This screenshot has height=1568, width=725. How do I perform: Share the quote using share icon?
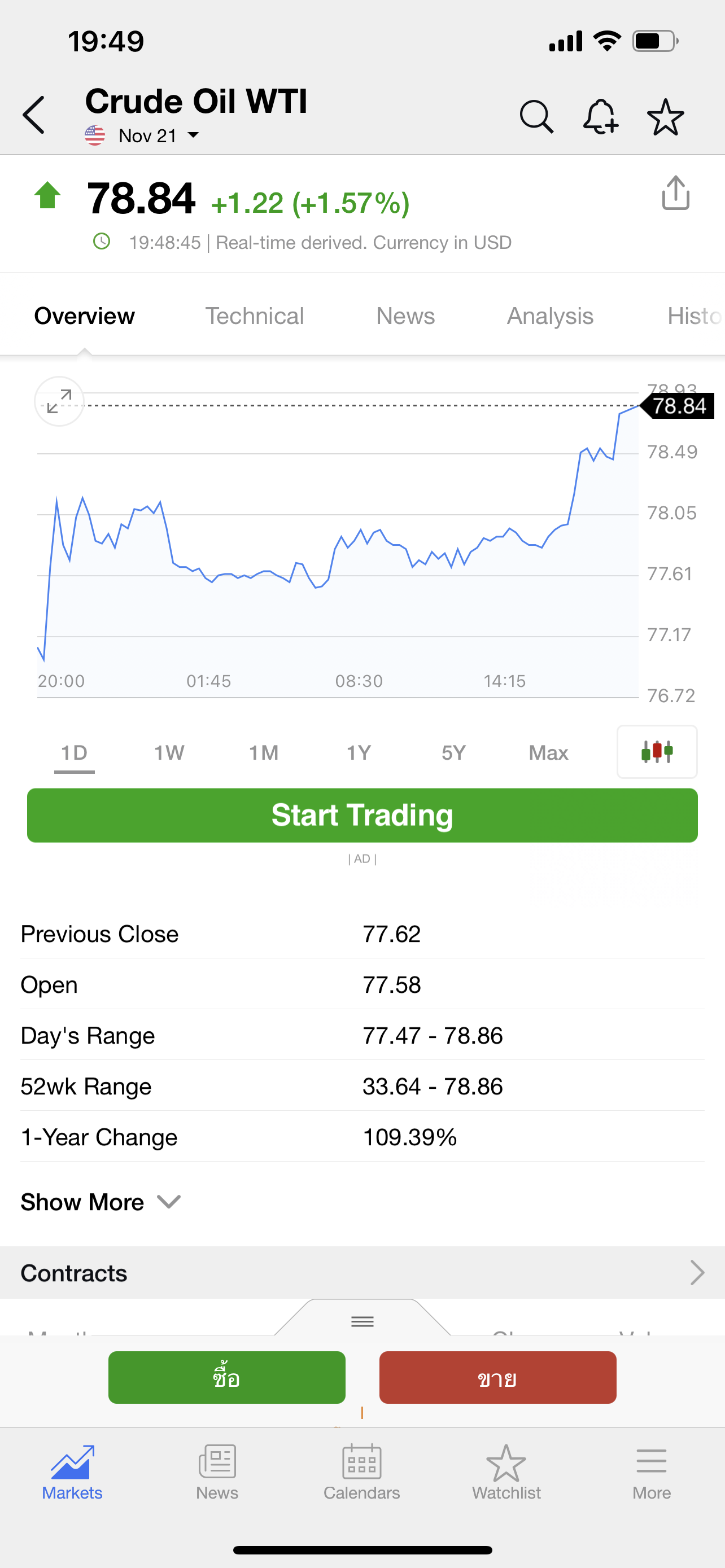pos(675,194)
